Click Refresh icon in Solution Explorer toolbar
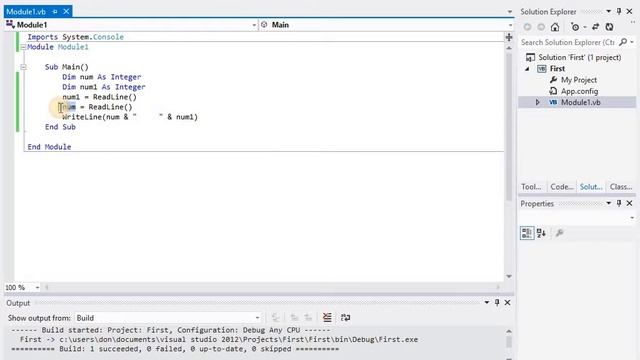Screen dimensions: 640x360 click(x=609, y=27)
